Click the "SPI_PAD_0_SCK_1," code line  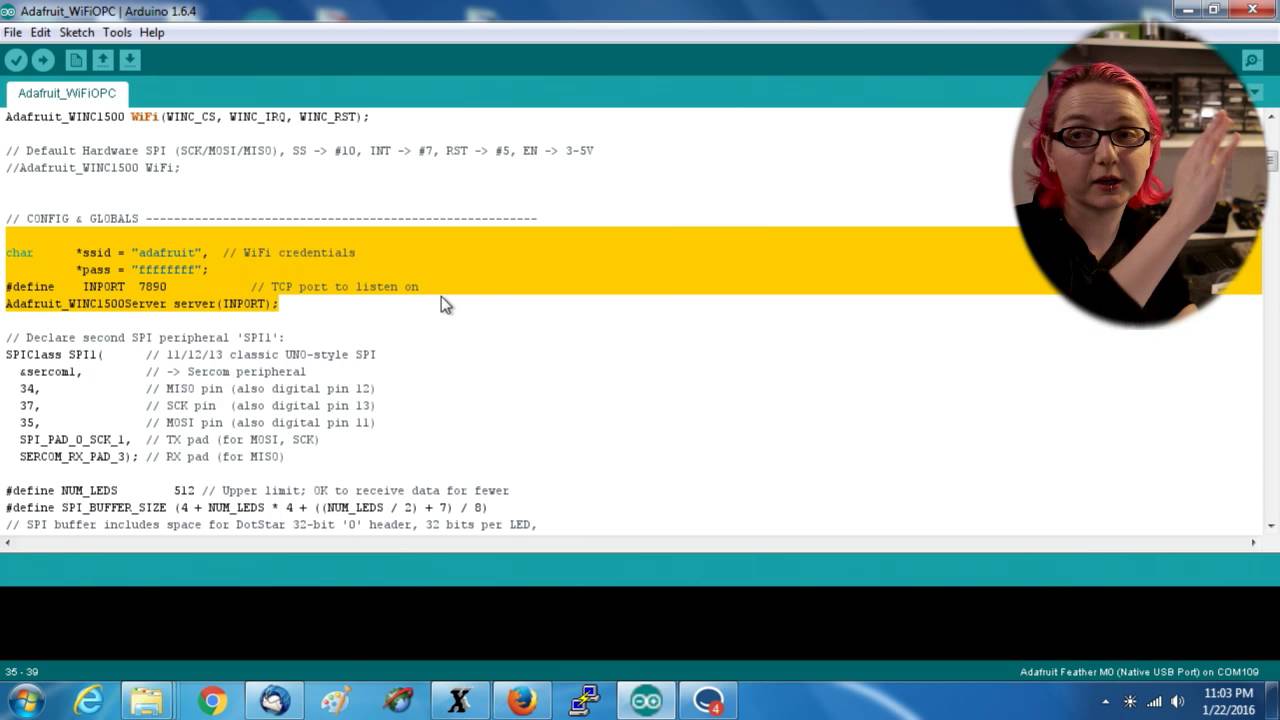point(169,440)
